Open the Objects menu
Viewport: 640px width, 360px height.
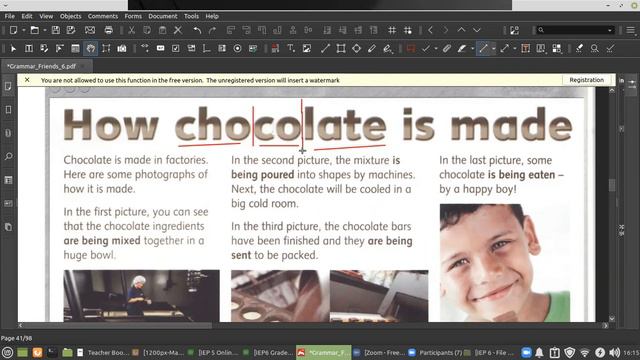[71, 16]
